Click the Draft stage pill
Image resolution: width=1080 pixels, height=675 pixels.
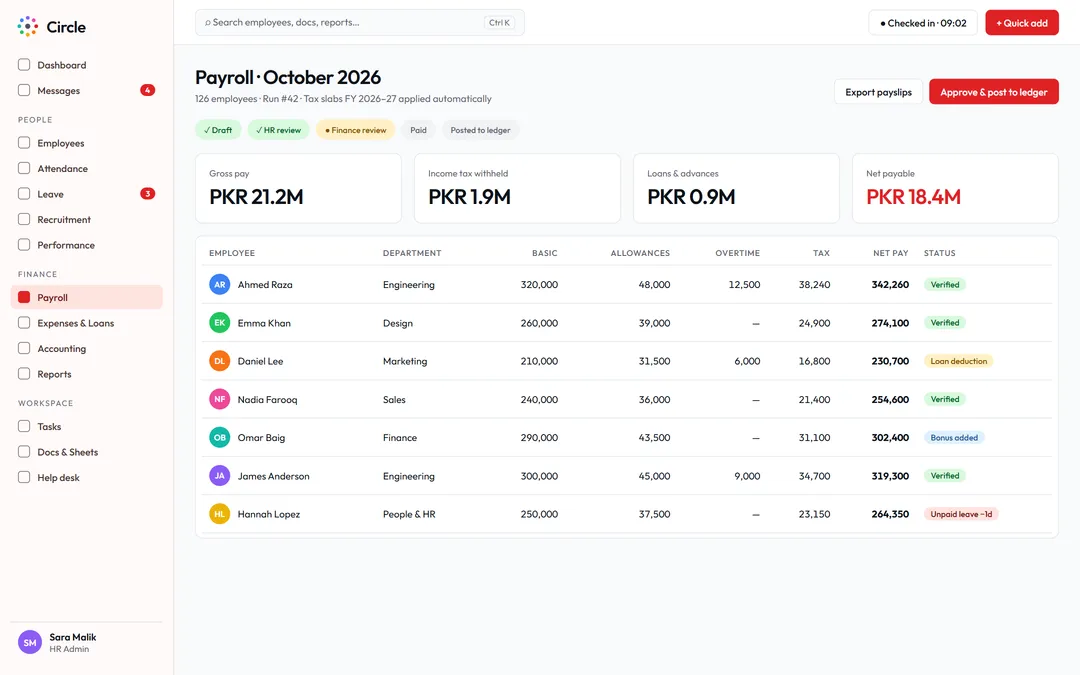tap(218, 129)
